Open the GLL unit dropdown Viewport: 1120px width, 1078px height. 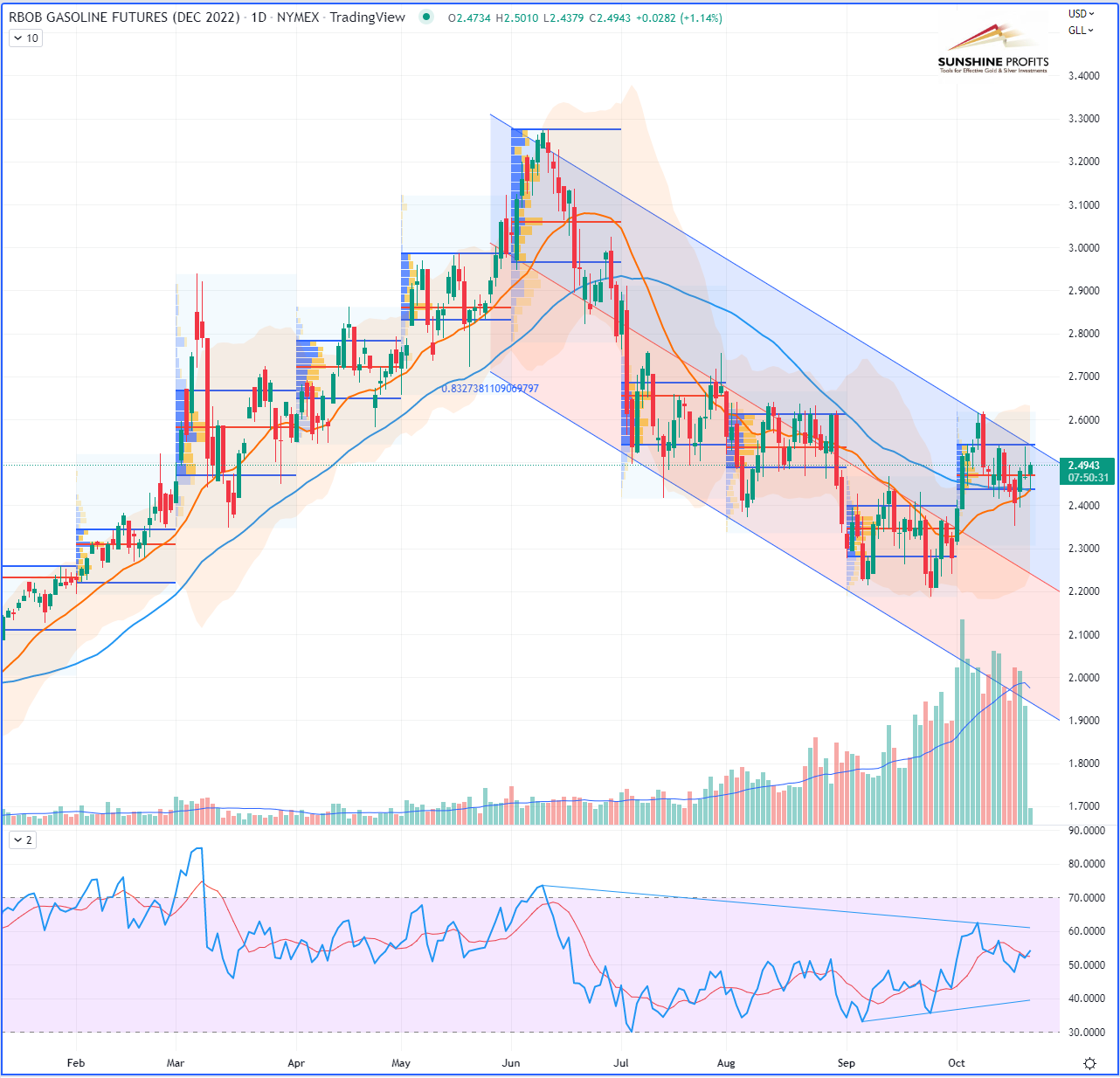pos(1081,31)
